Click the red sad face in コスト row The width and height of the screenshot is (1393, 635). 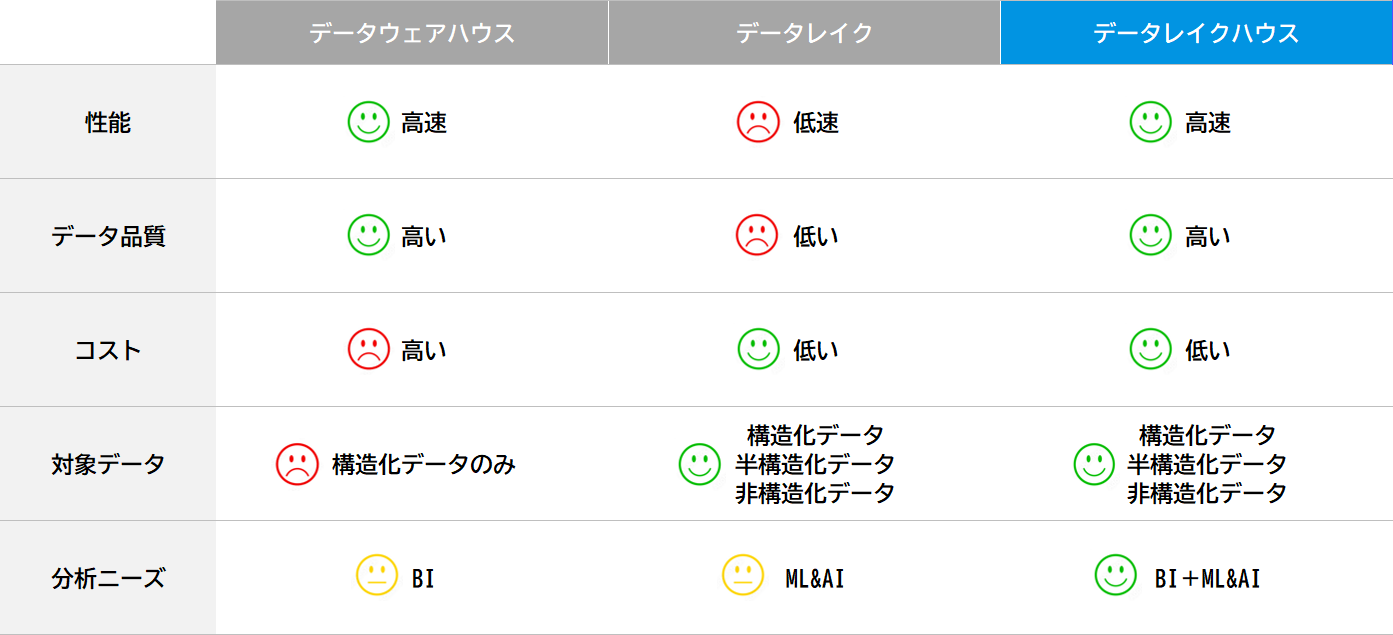(x=368, y=349)
